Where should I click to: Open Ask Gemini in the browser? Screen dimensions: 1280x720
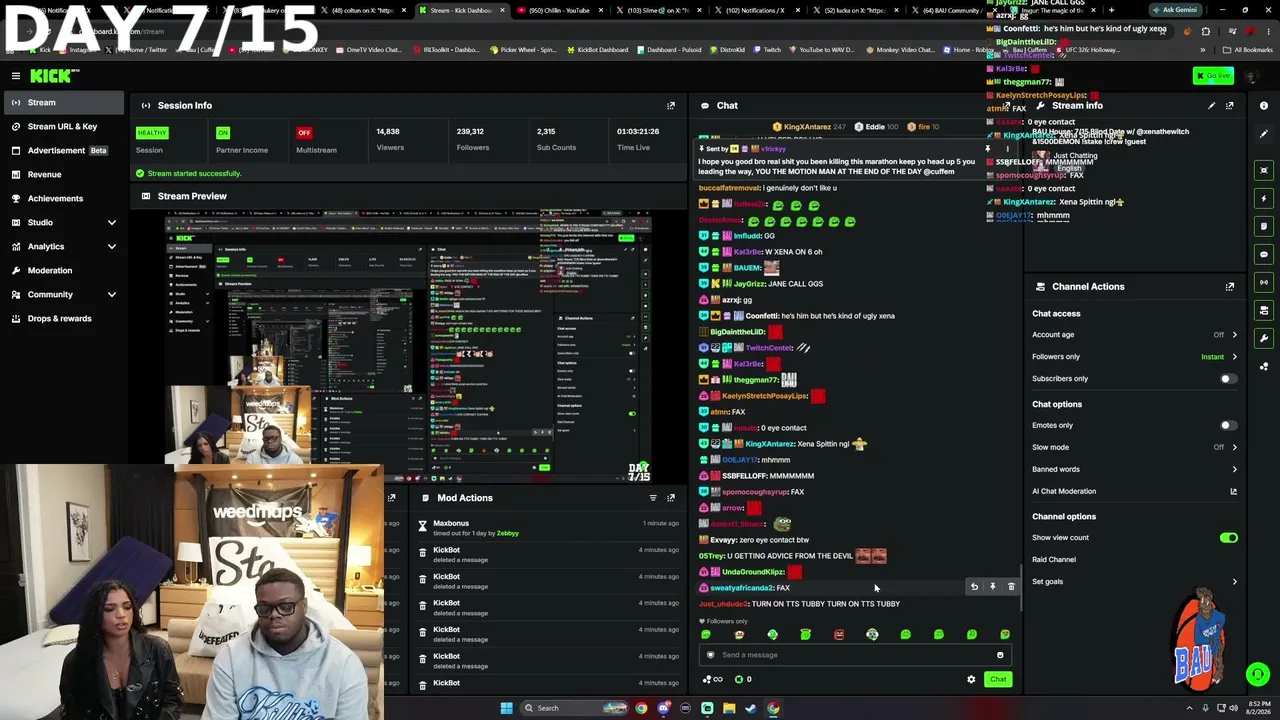(x=1173, y=10)
